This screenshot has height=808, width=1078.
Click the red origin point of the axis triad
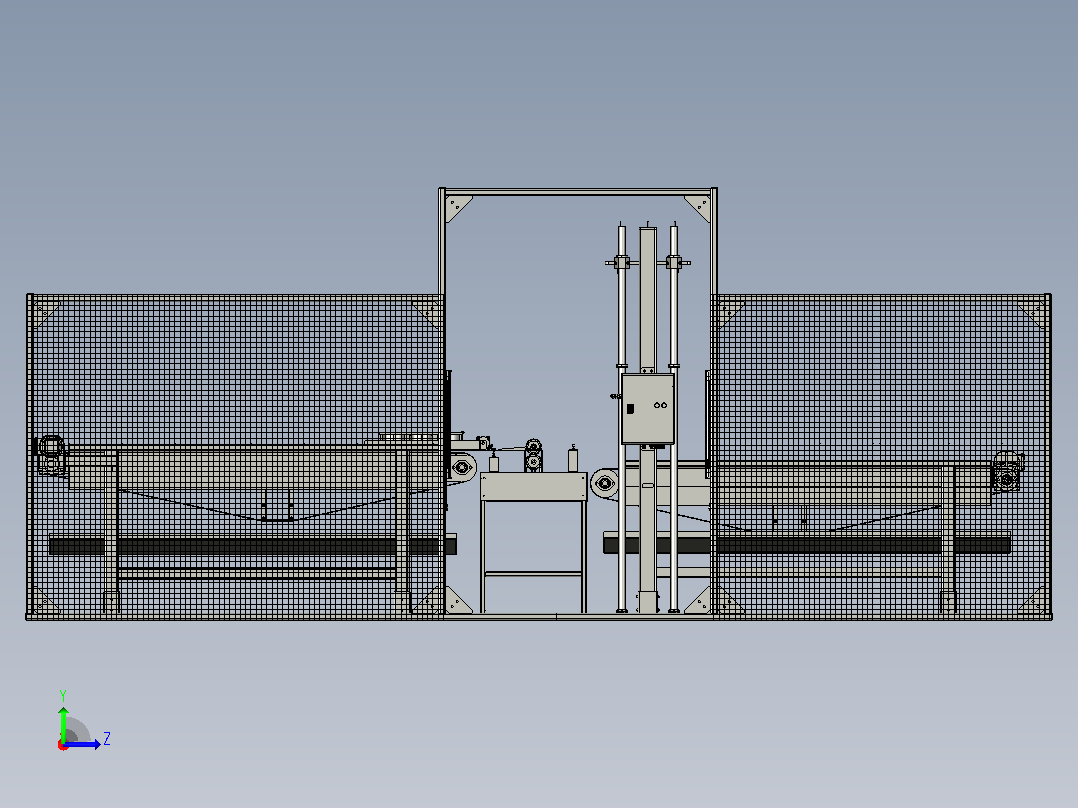(x=63, y=745)
